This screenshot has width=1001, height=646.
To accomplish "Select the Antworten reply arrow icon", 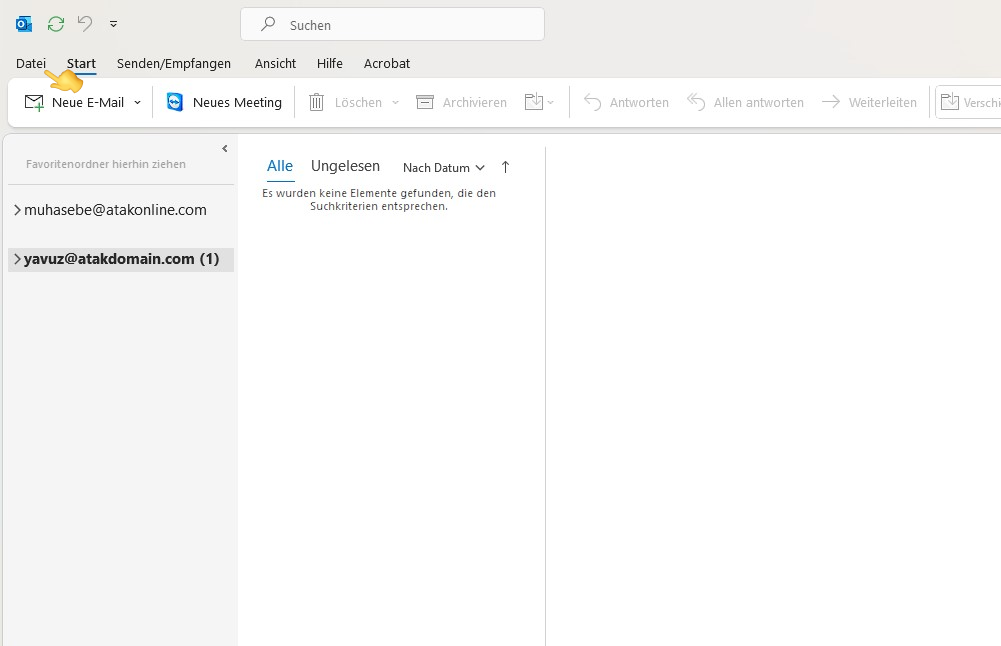I will pos(593,101).
